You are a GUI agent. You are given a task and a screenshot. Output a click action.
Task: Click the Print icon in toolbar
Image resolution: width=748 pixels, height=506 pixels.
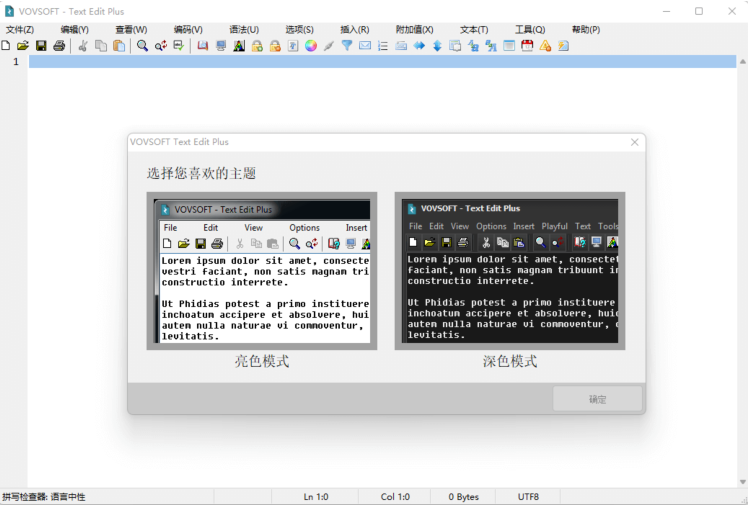coord(59,46)
